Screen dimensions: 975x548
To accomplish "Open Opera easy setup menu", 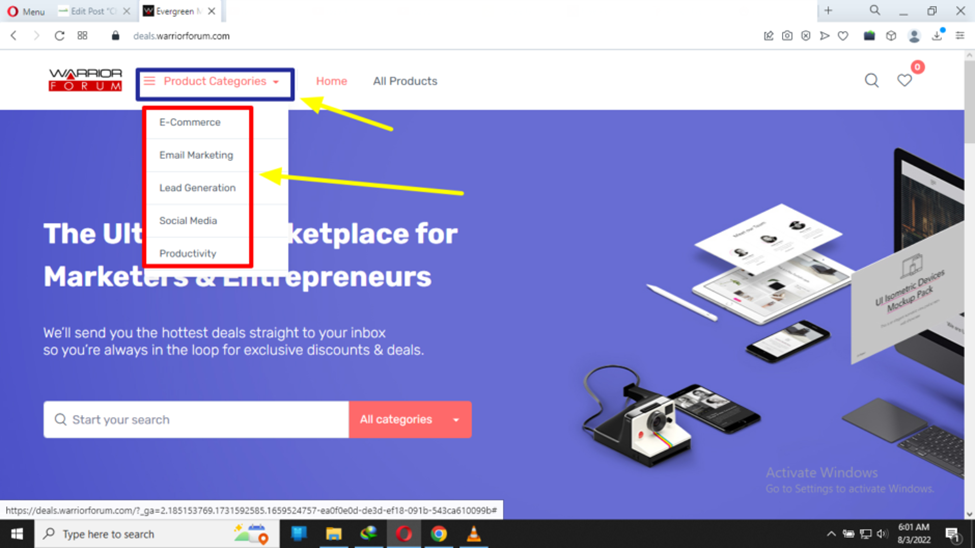I will click(960, 36).
